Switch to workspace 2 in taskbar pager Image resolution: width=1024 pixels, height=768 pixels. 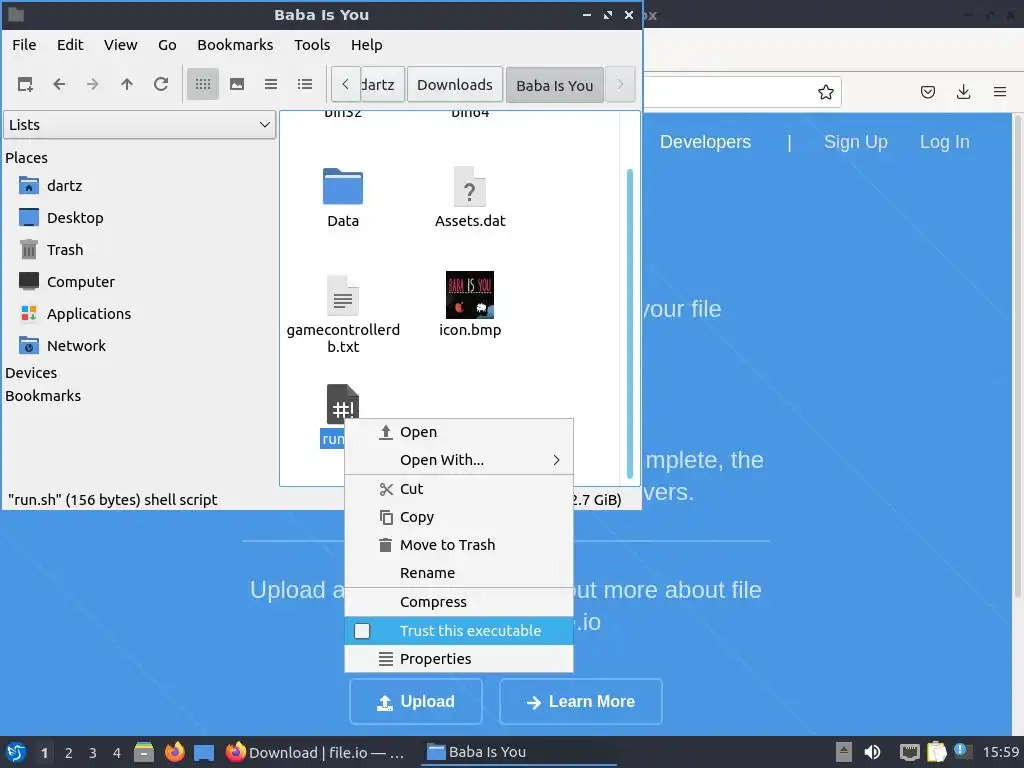pyautogui.click(x=69, y=753)
